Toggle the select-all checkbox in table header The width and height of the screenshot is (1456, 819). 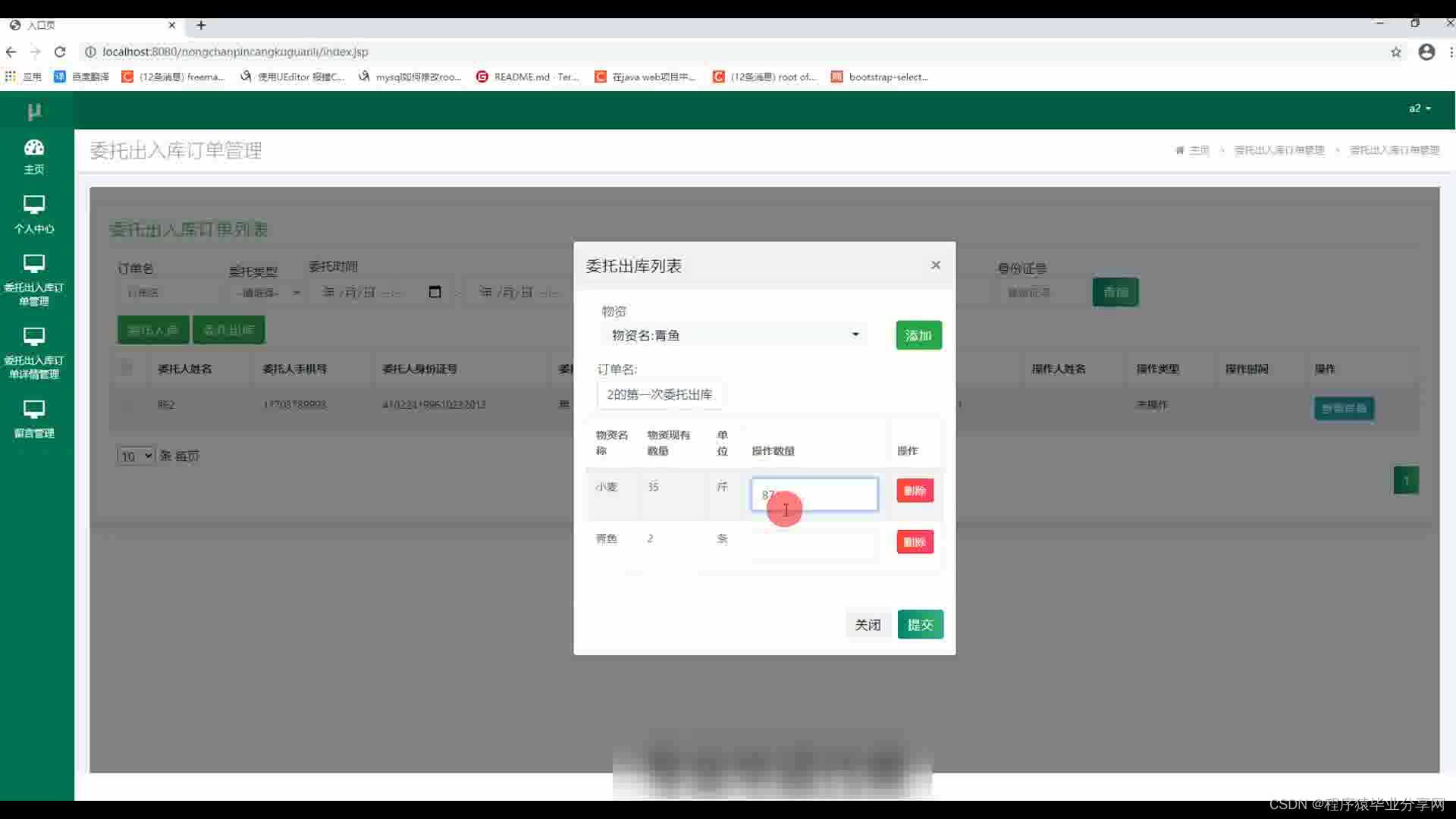pyautogui.click(x=127, y=369)
